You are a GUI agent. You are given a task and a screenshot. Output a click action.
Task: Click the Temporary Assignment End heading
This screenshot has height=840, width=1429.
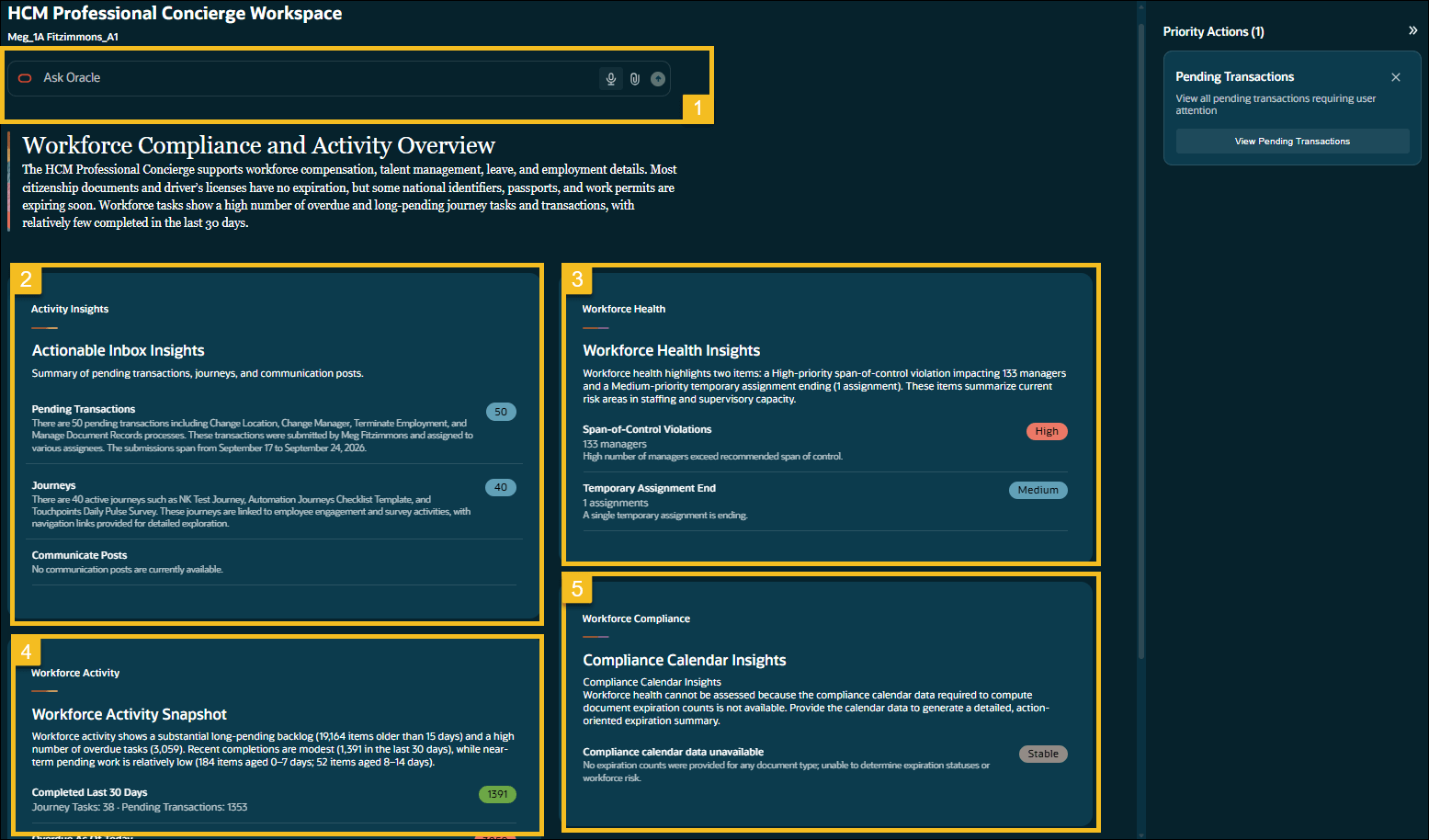click(x=649, y=488)
